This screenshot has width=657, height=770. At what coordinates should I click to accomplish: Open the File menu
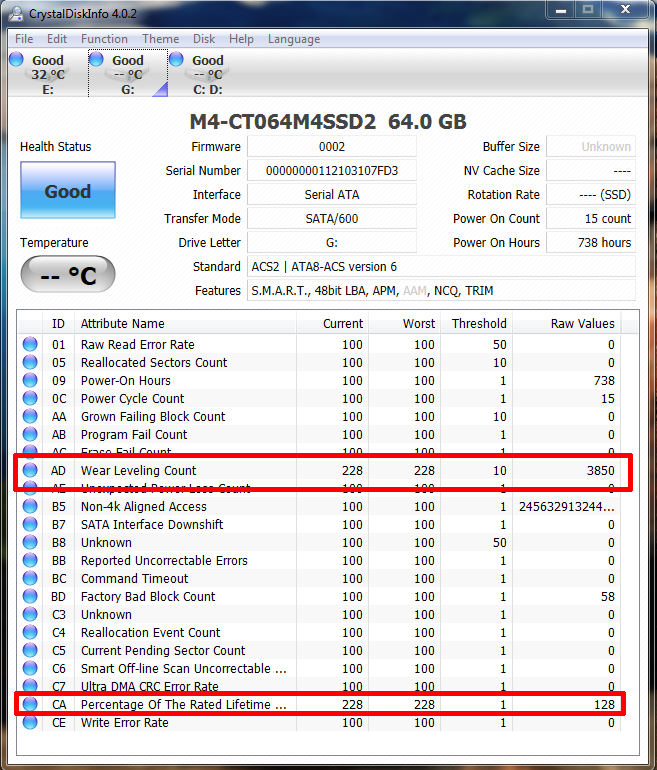24,39
